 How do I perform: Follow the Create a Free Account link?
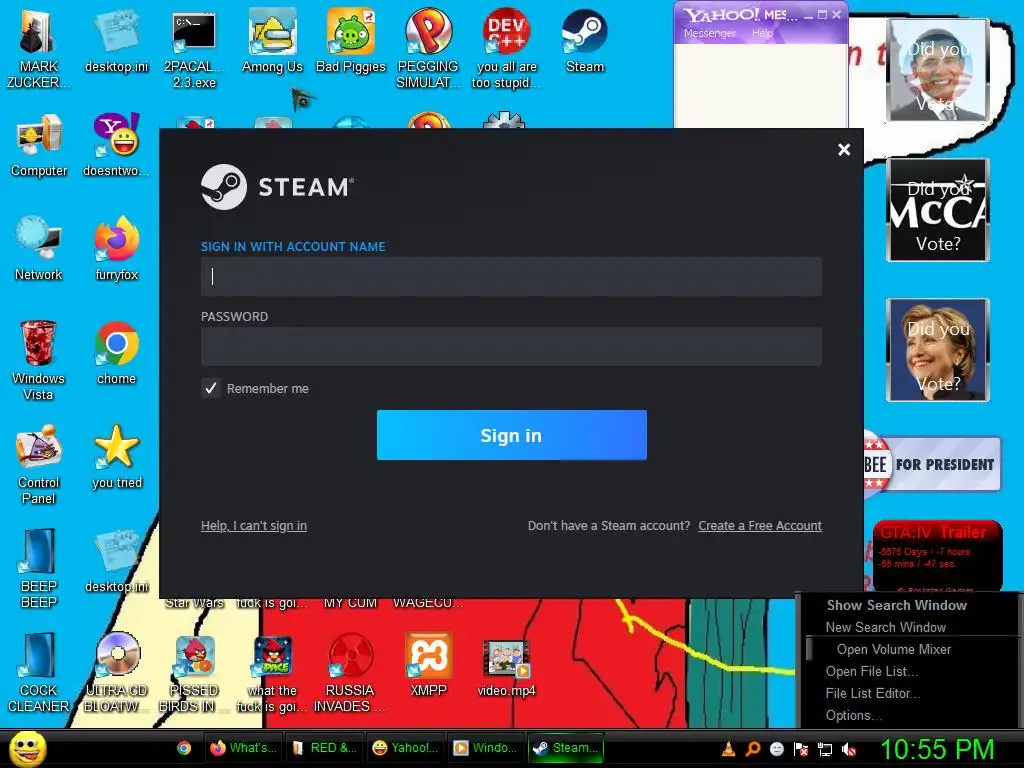pyautogui.click(x=760, y=526)
